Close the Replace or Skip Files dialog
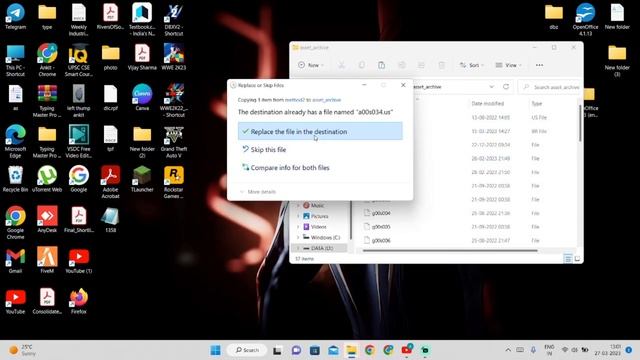640x360 pixels. pyautogui.click(x=403, y=85)
